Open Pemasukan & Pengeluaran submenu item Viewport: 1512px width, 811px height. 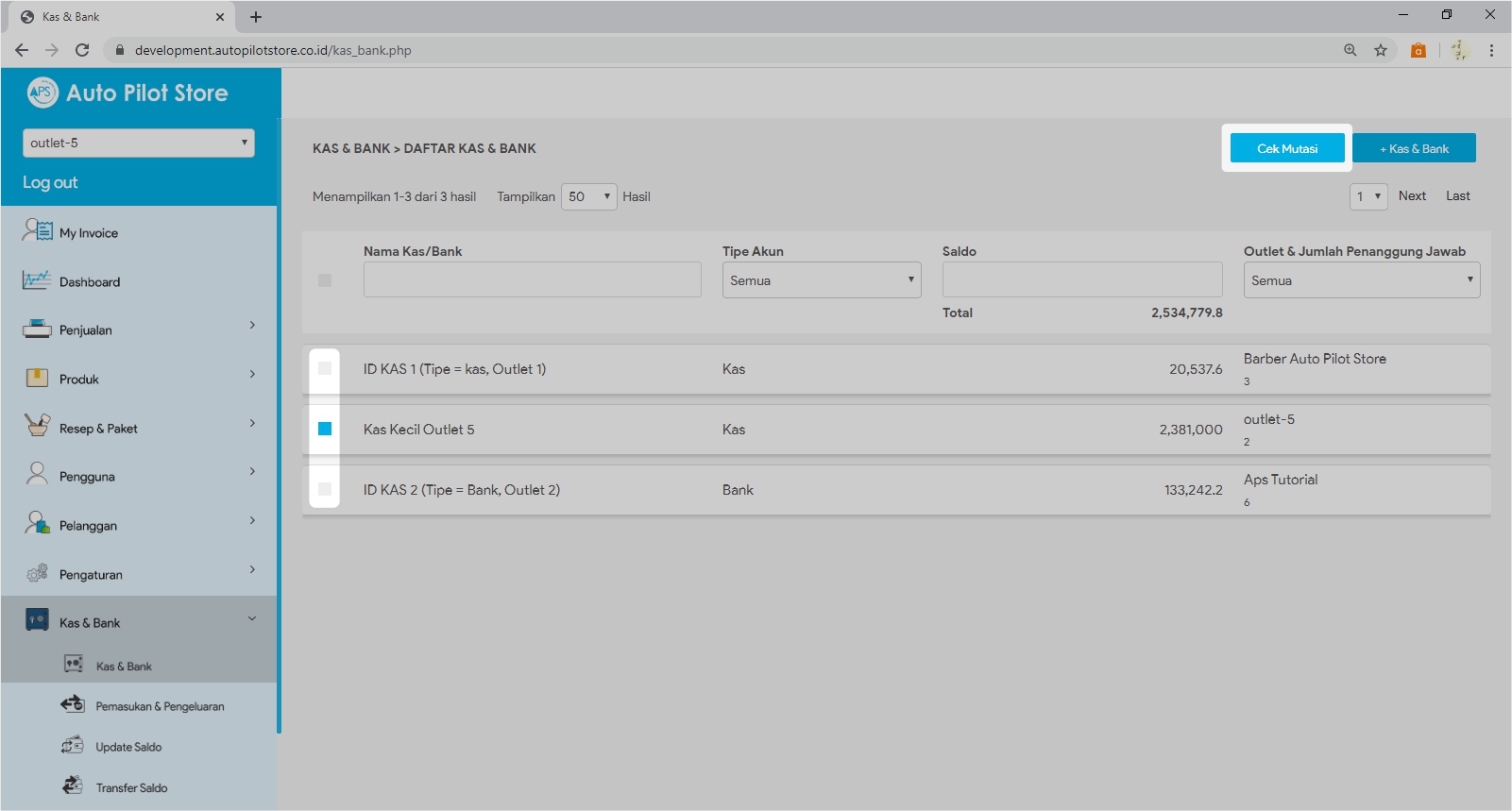(160, 706)
